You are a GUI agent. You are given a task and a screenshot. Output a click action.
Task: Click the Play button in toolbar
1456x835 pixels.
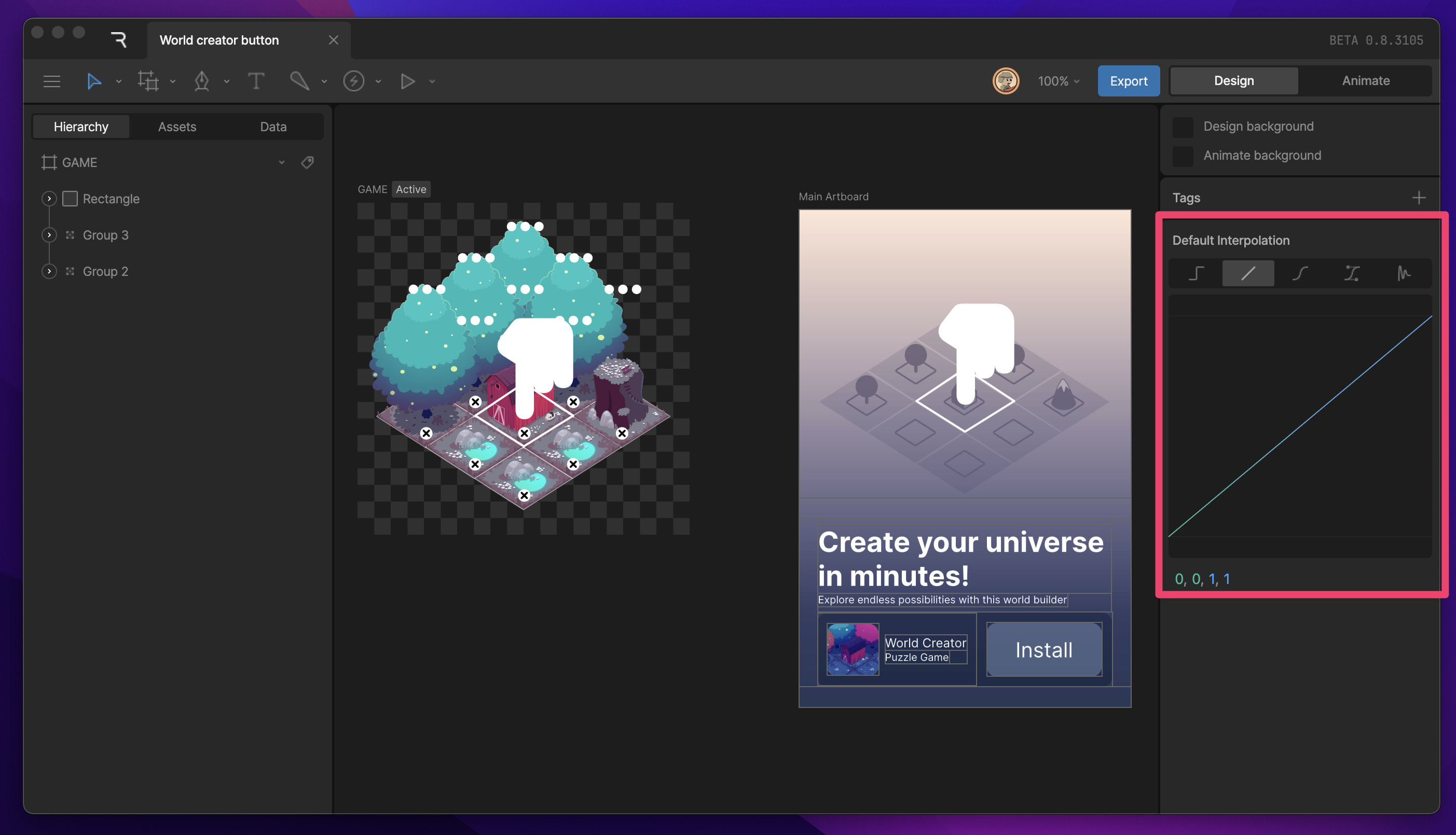coord(407,81)
